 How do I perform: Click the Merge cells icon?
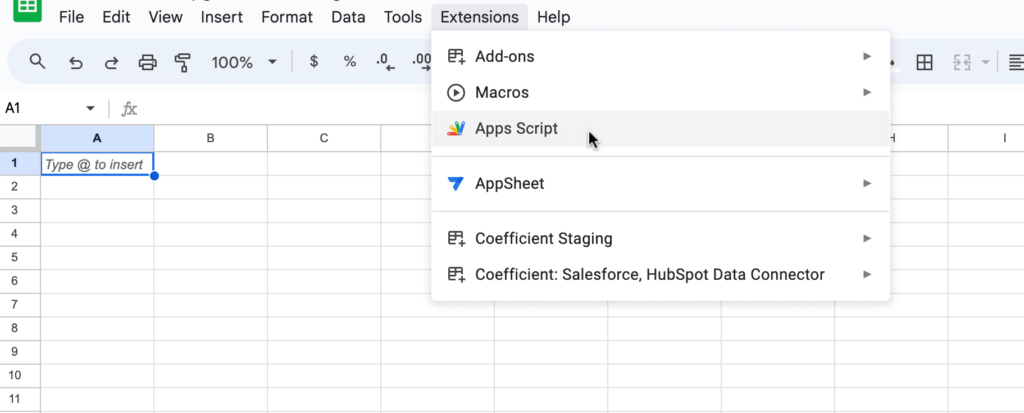coord(961,63)
